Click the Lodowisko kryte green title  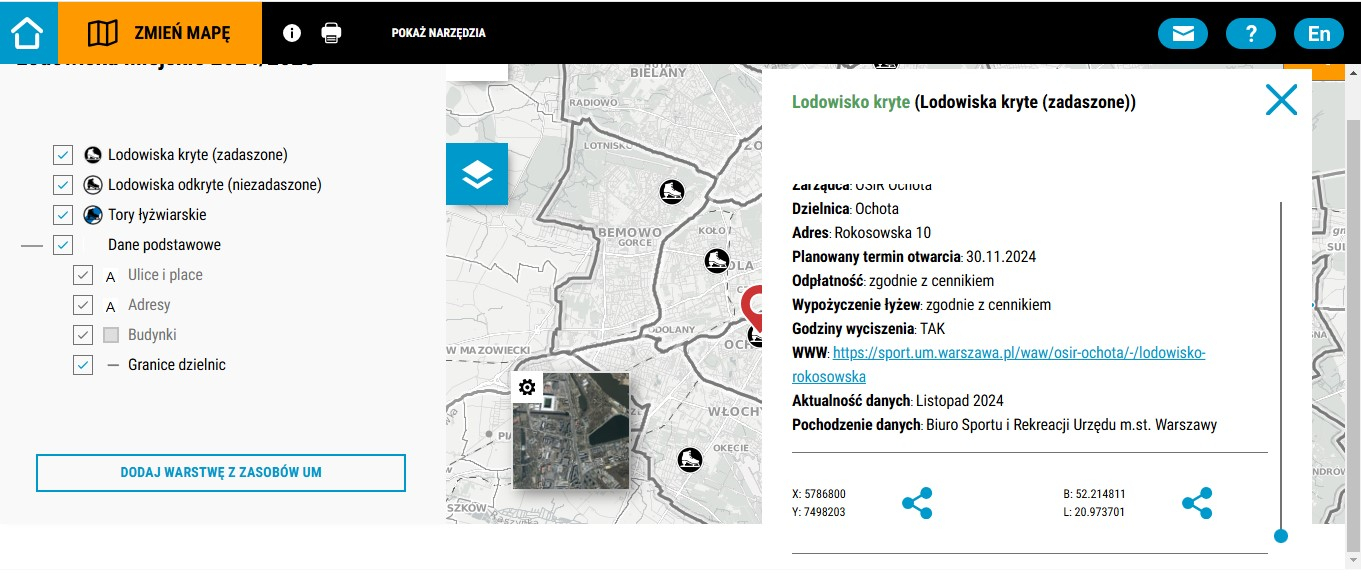(851, 102)
